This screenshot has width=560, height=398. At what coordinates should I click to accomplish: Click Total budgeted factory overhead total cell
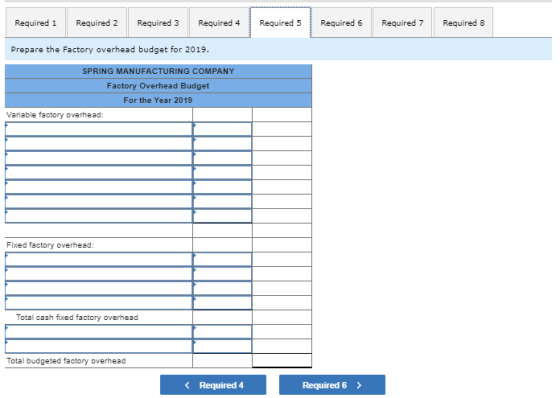[x=282, y=360]
